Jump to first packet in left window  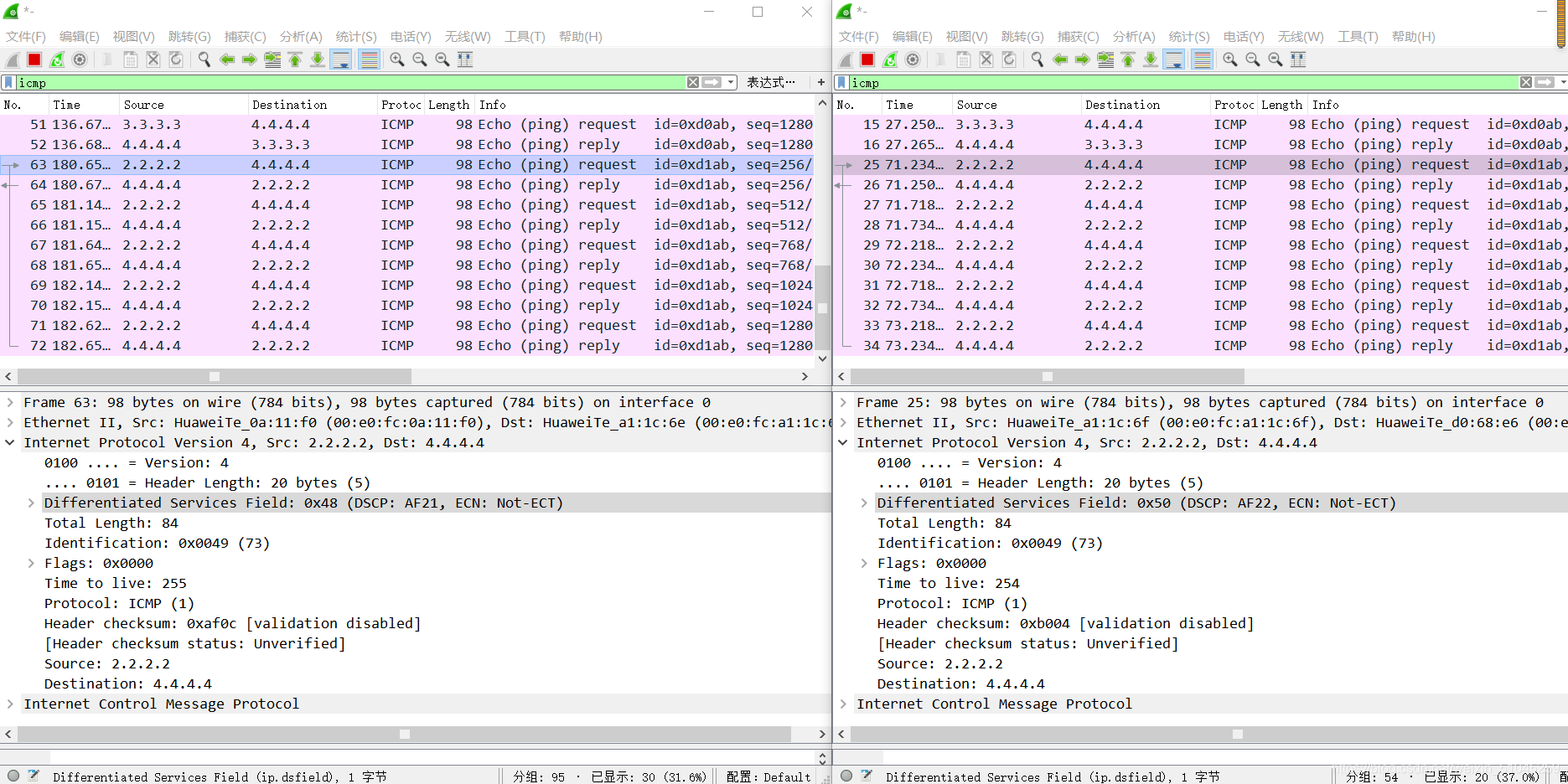[295, 59]
